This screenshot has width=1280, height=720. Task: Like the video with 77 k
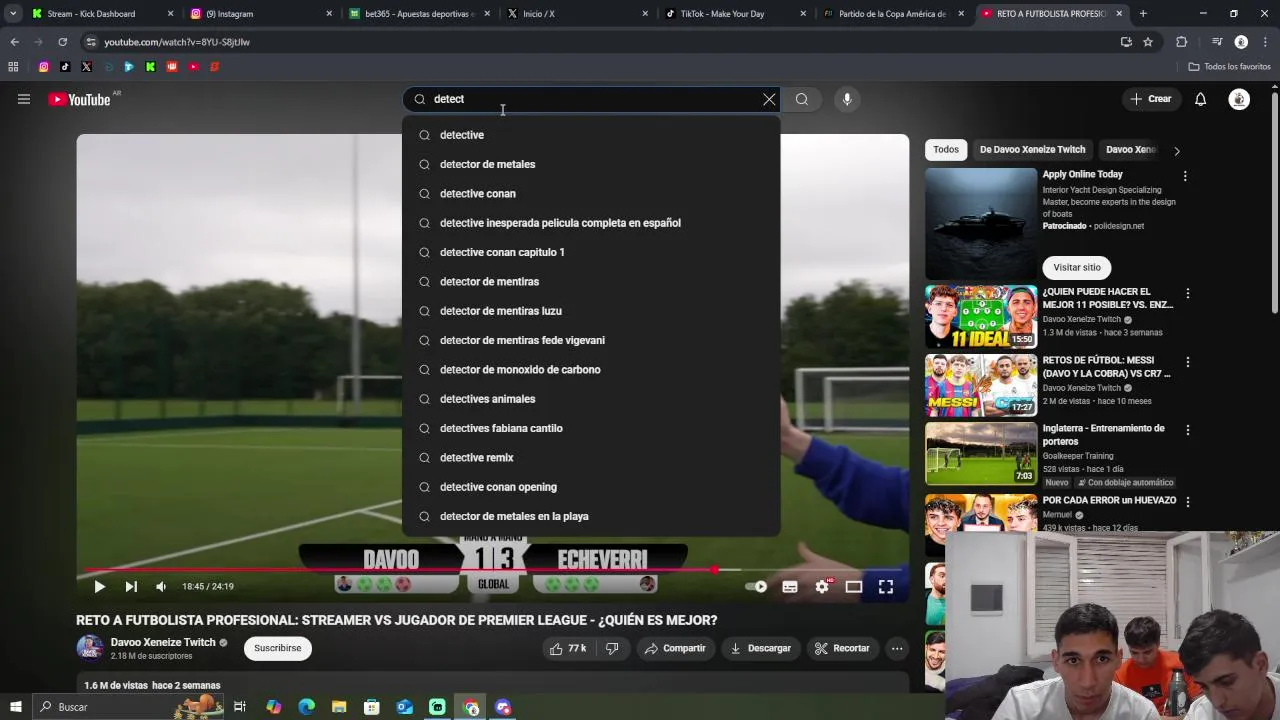[x=567, y=648]
